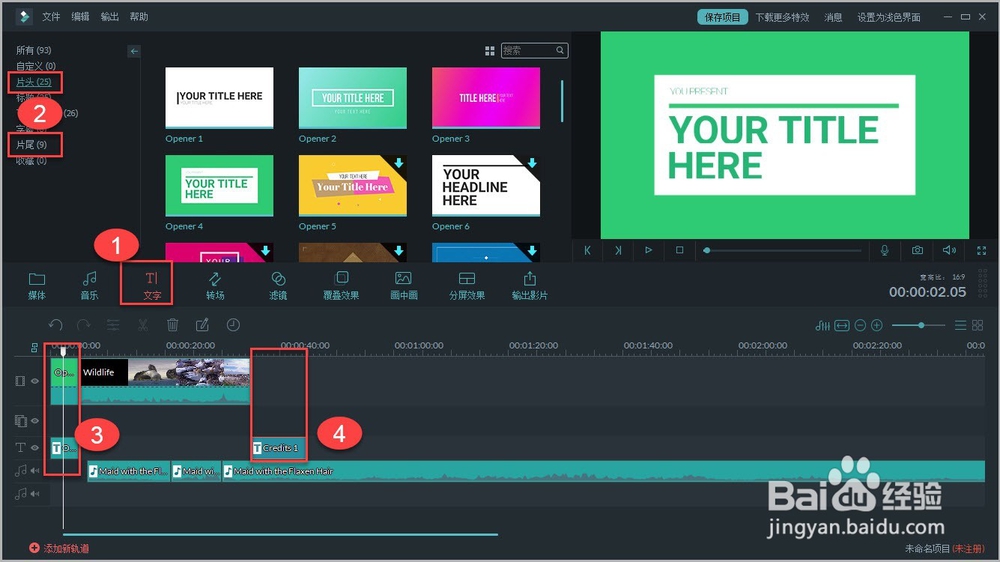Collapse the category sidebar with arrow
Image resolution: width=1000 pixels, height=562 pixels.
134,51
